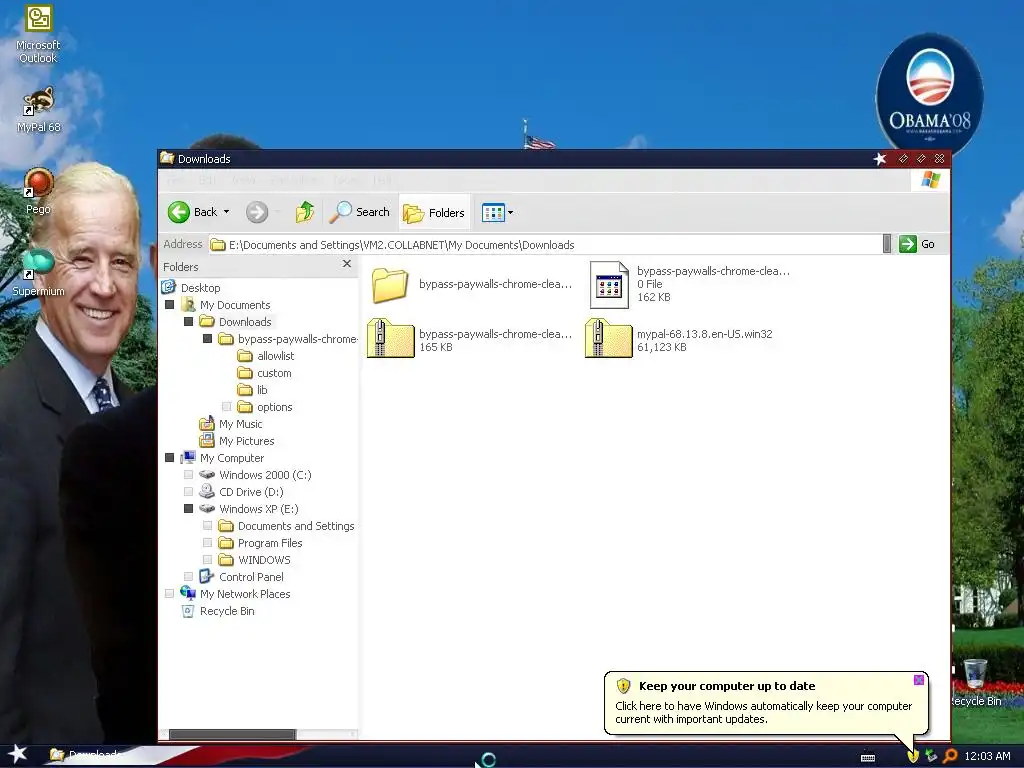Open the star Start button
The image size is (1024, 768).
pyautogui.click(x=18, y=754)
